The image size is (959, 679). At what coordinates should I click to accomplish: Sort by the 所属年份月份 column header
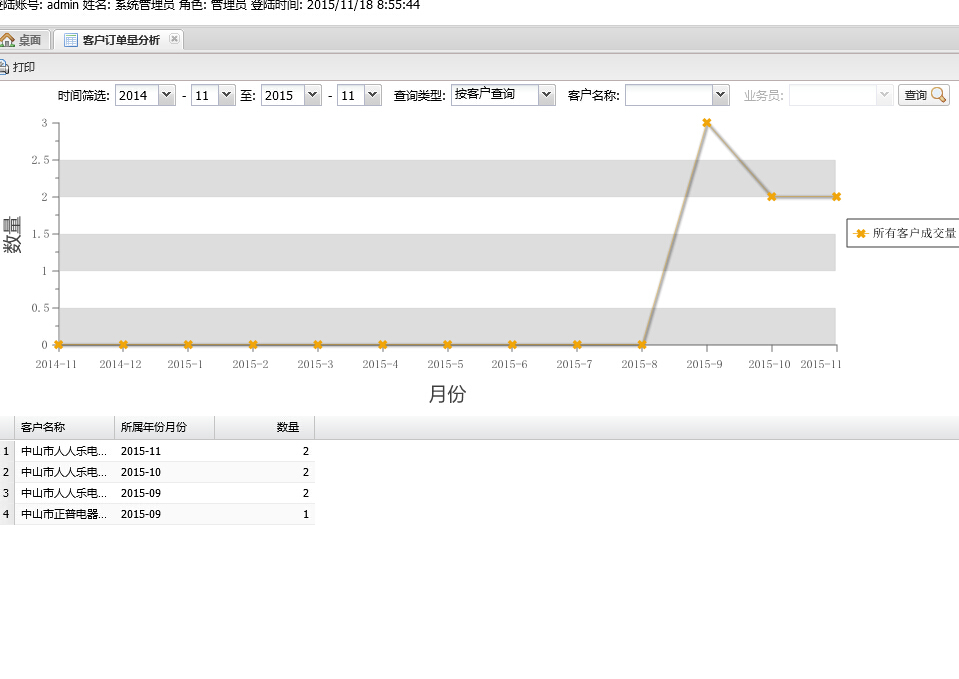click(x=164, y=427)
